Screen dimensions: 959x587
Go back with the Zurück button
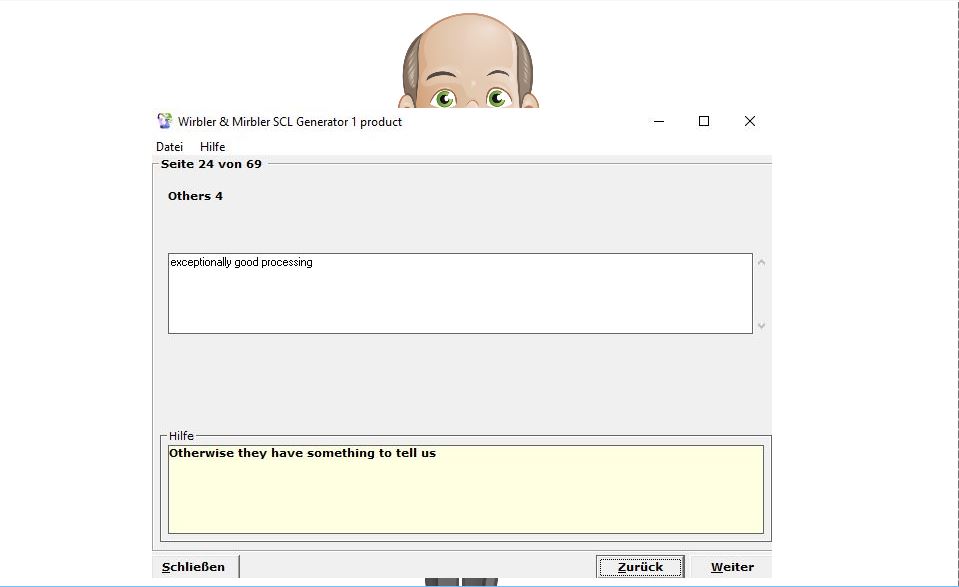pyautogui.click(x=640, y=567)
